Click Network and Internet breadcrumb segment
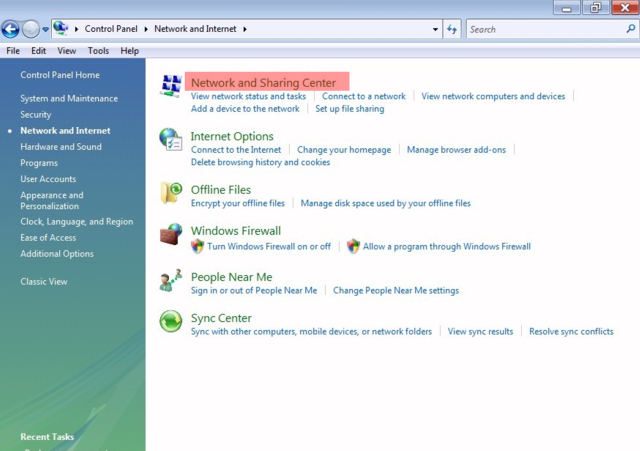The width and height of the screenshot is (640, 451). coord(195,29)
